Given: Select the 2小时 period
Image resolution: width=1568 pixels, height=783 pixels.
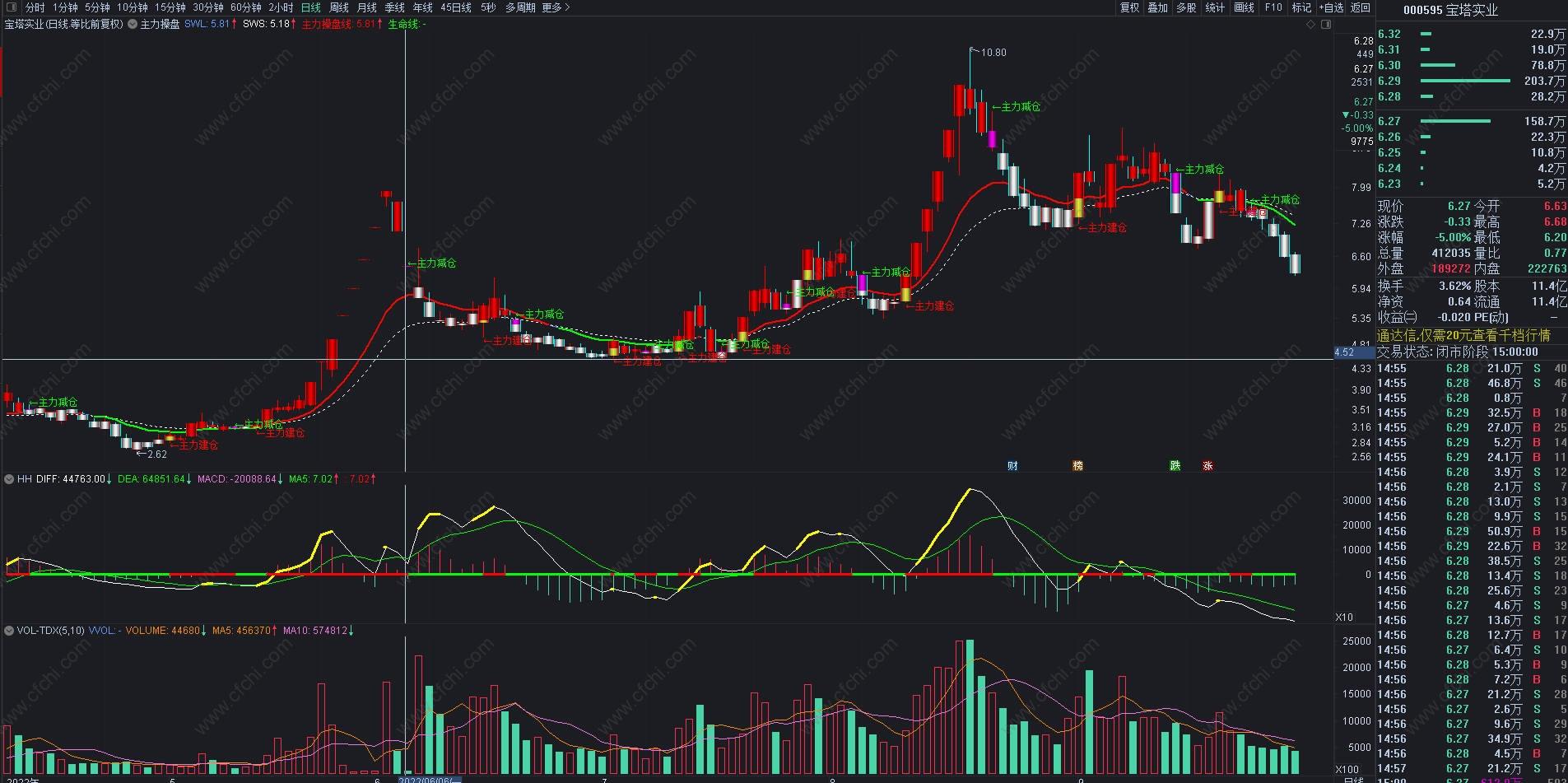Looking at the screenshot, I should click(281, 7).
